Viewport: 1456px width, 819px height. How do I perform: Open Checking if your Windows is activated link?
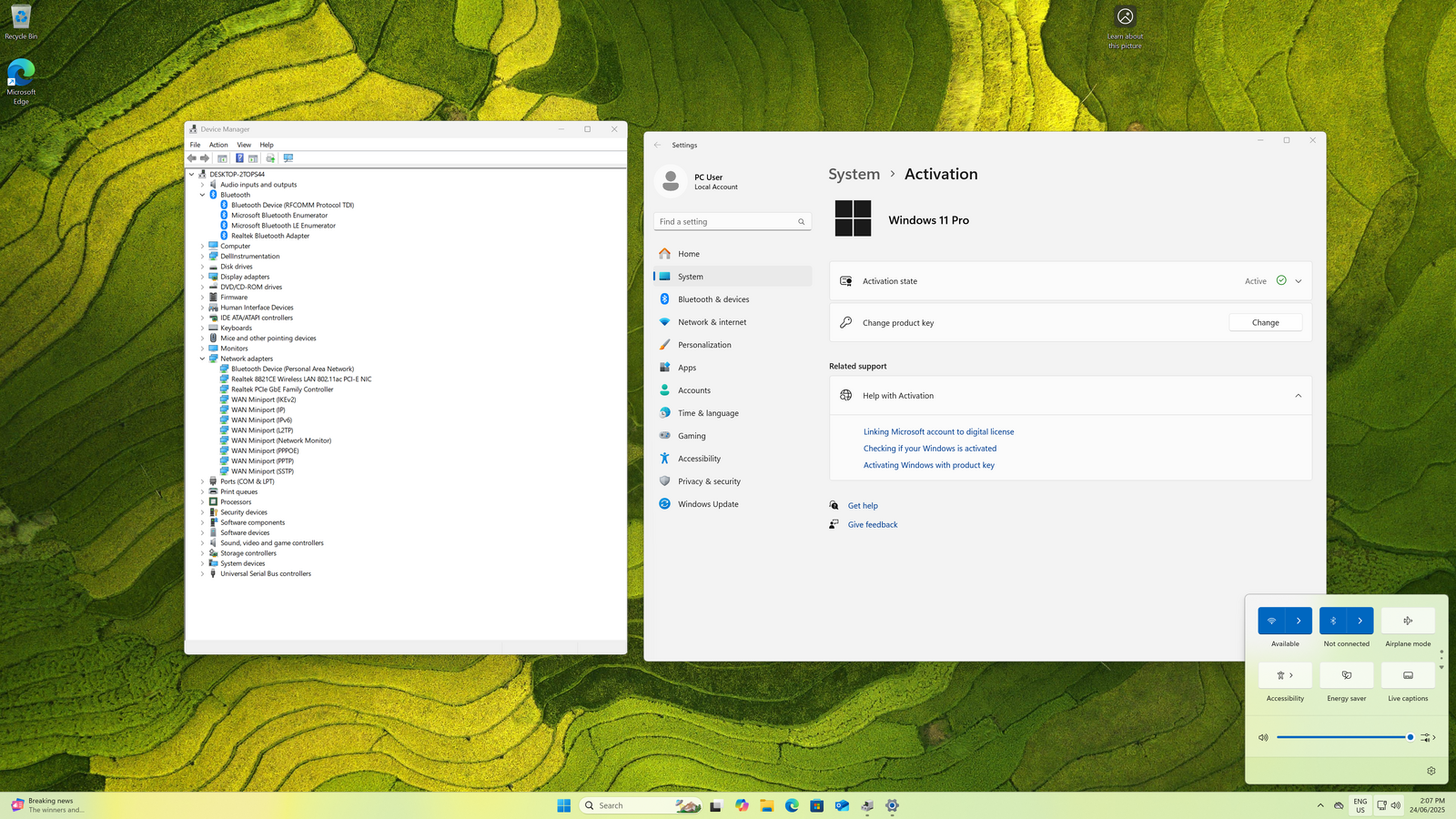pos(930,449)
